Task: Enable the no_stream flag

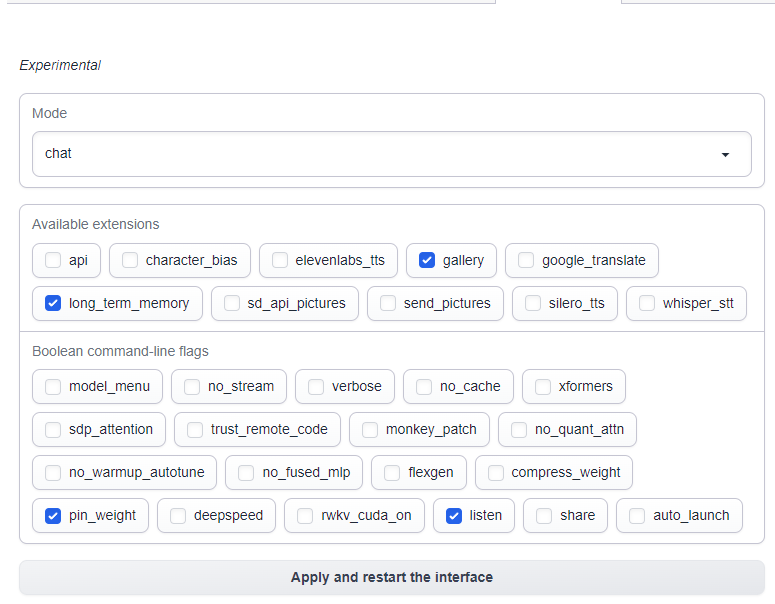Action: pyautogui.click(x=192, y=386)
